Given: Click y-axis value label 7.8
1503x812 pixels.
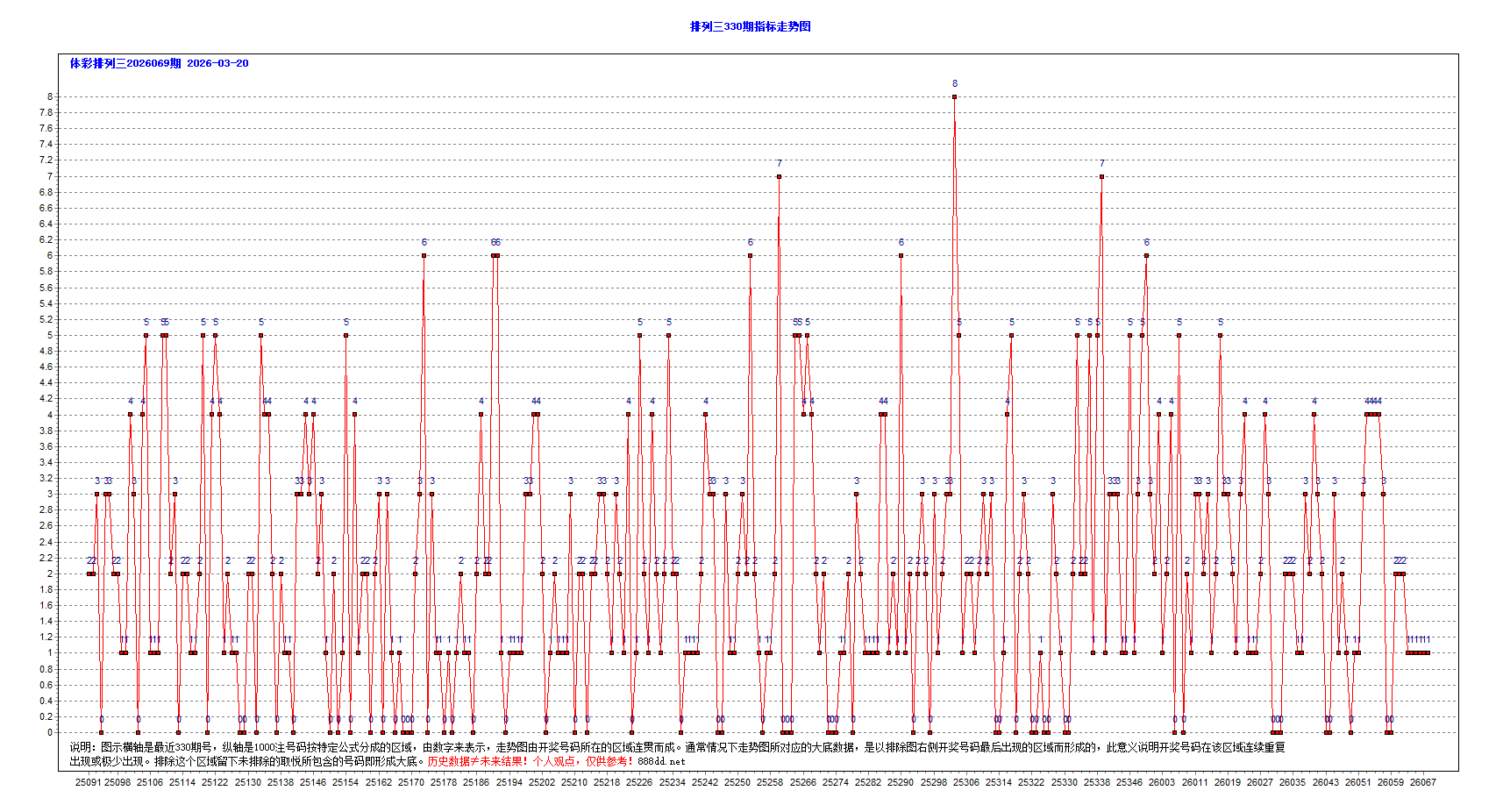Looking at the screenshot, I should [46, 112].
